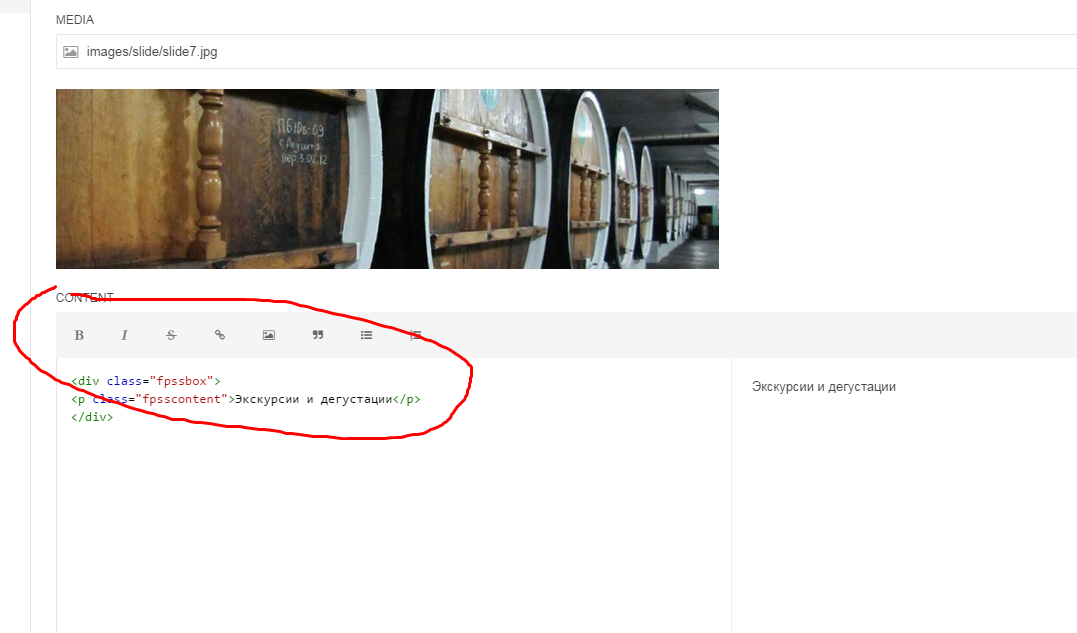Click the MEDIA section label
Screen dimensions: 1077x633
tap(75, 20)
